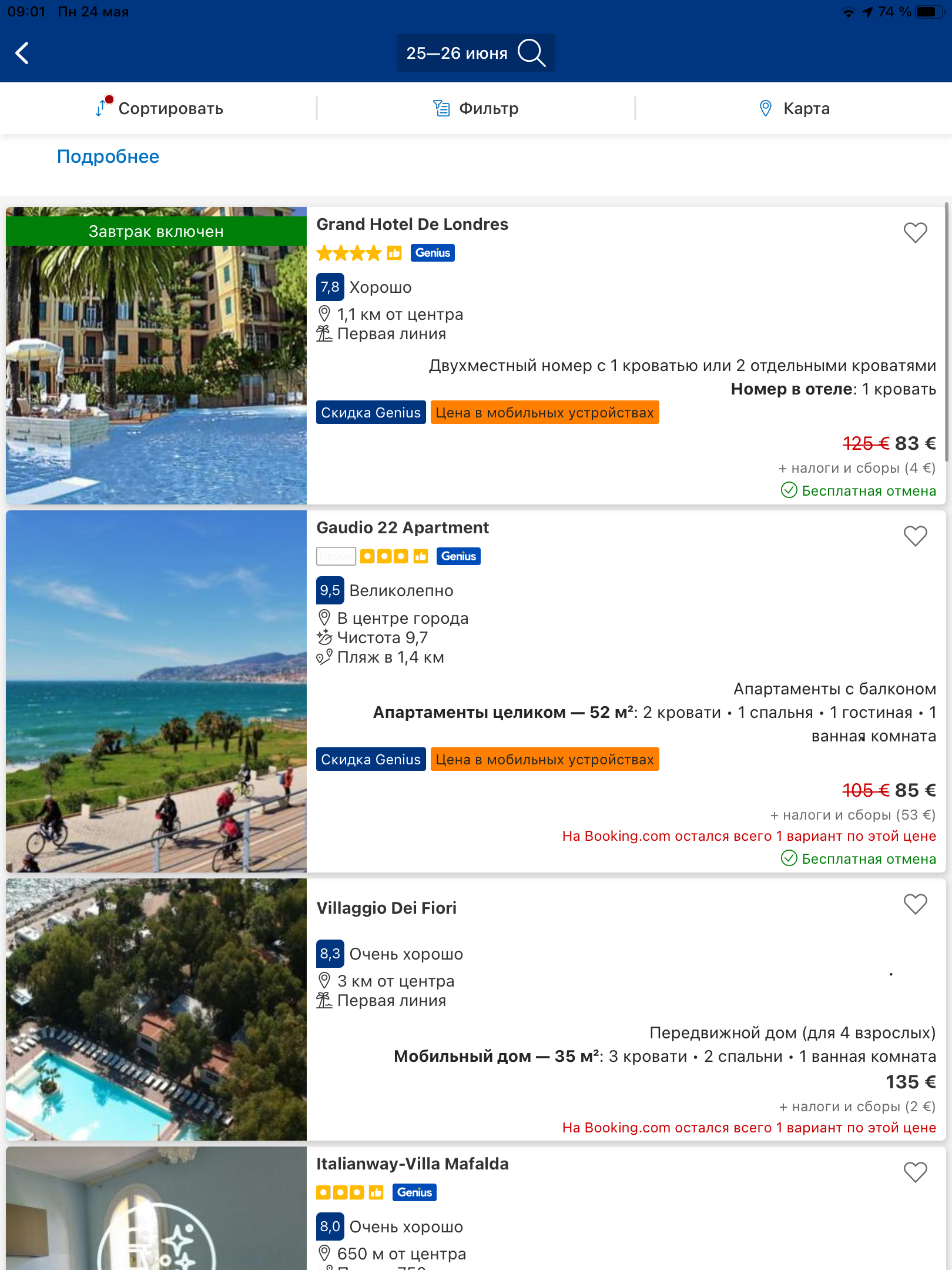Save Grand Hotel De Londres to favorites

(x=915, y=233)
